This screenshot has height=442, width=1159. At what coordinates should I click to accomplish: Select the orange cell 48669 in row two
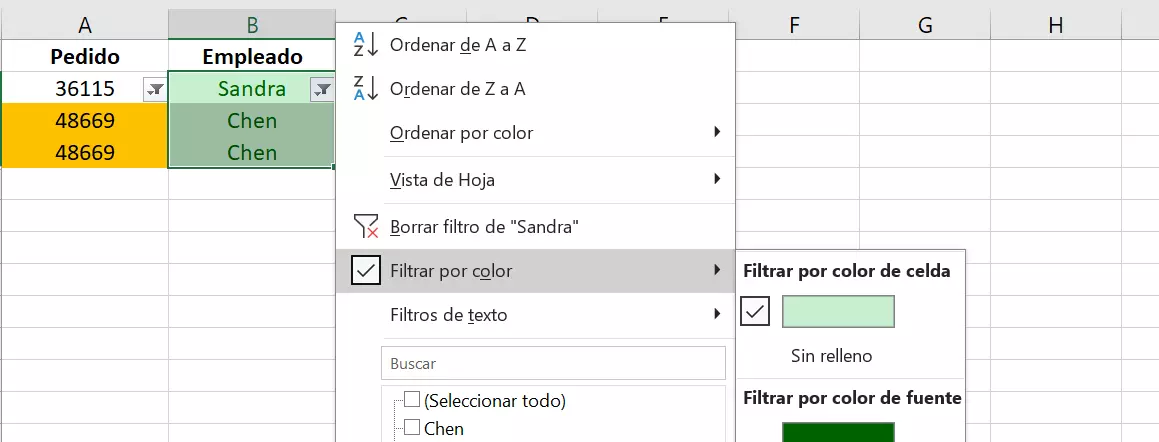pyautogui.click(x=85, y=121)
